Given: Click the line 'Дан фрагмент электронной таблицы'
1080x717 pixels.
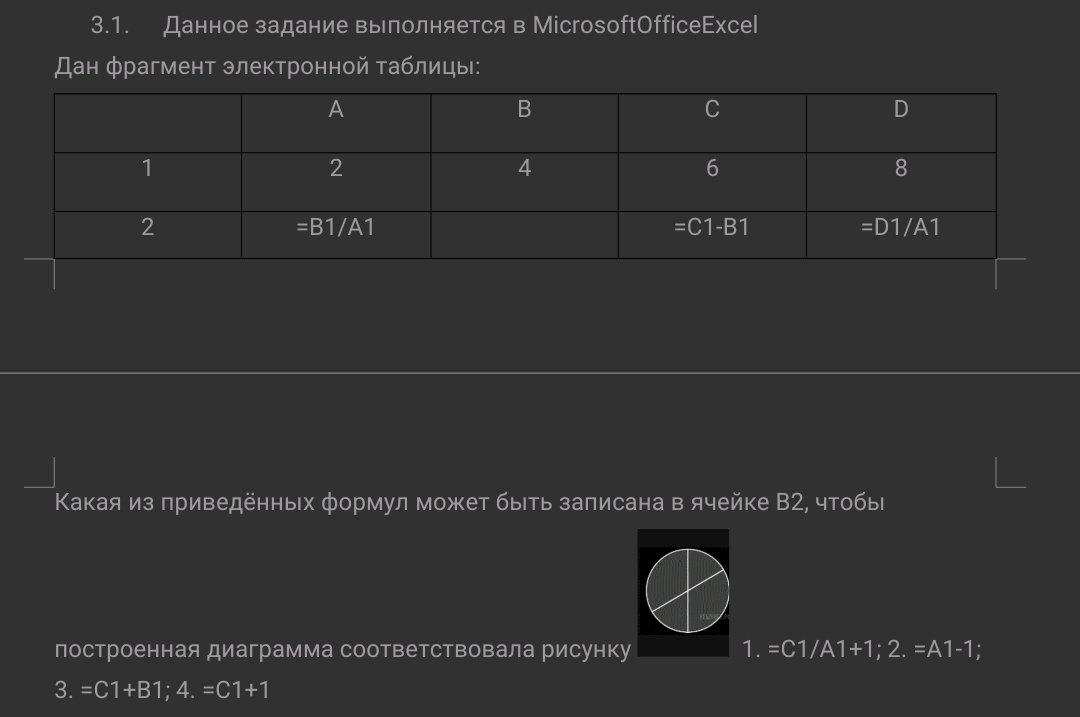Looking at the screenshot, I should [x=267, y=66].
